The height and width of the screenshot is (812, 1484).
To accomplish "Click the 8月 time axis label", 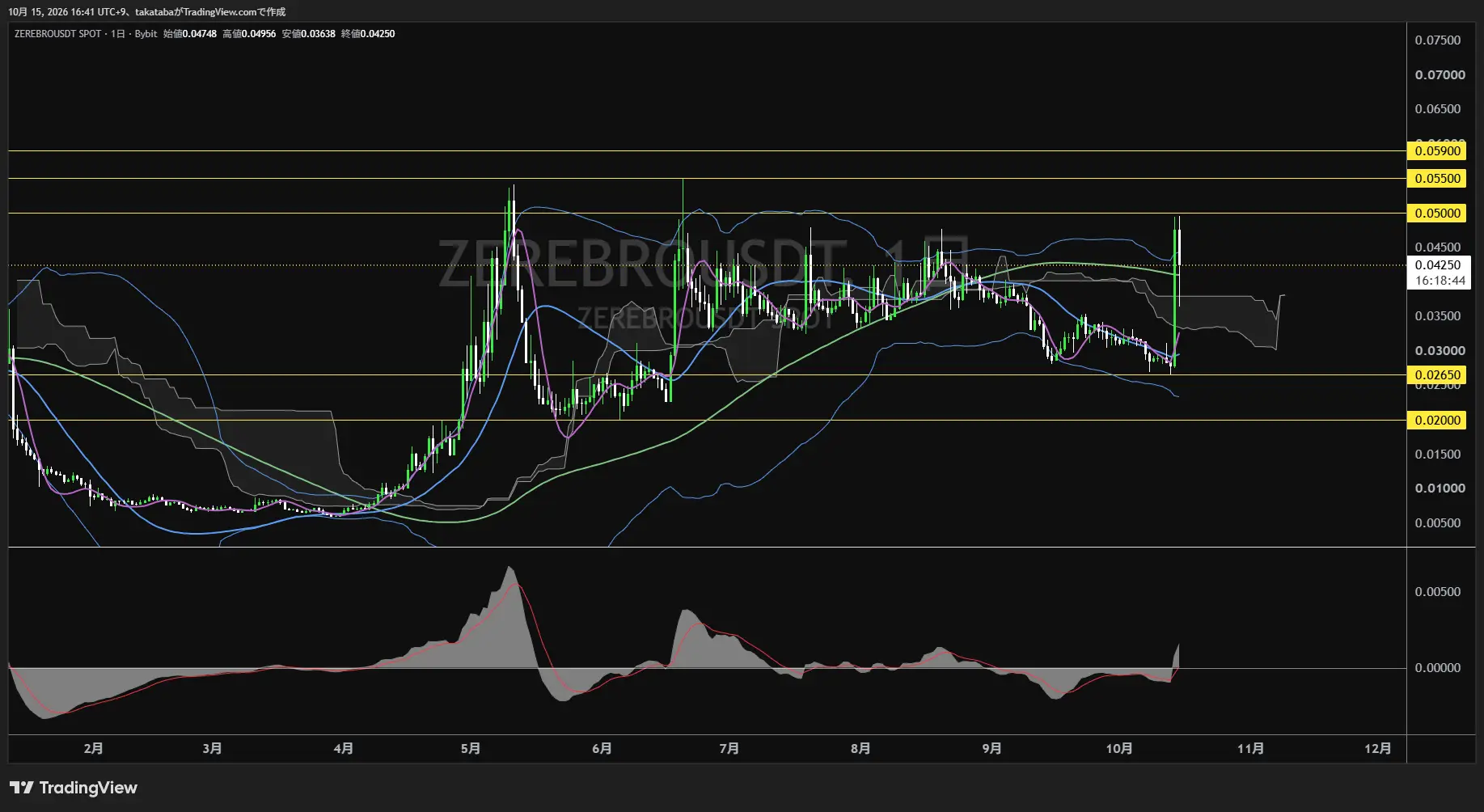I will click(860, 749).
